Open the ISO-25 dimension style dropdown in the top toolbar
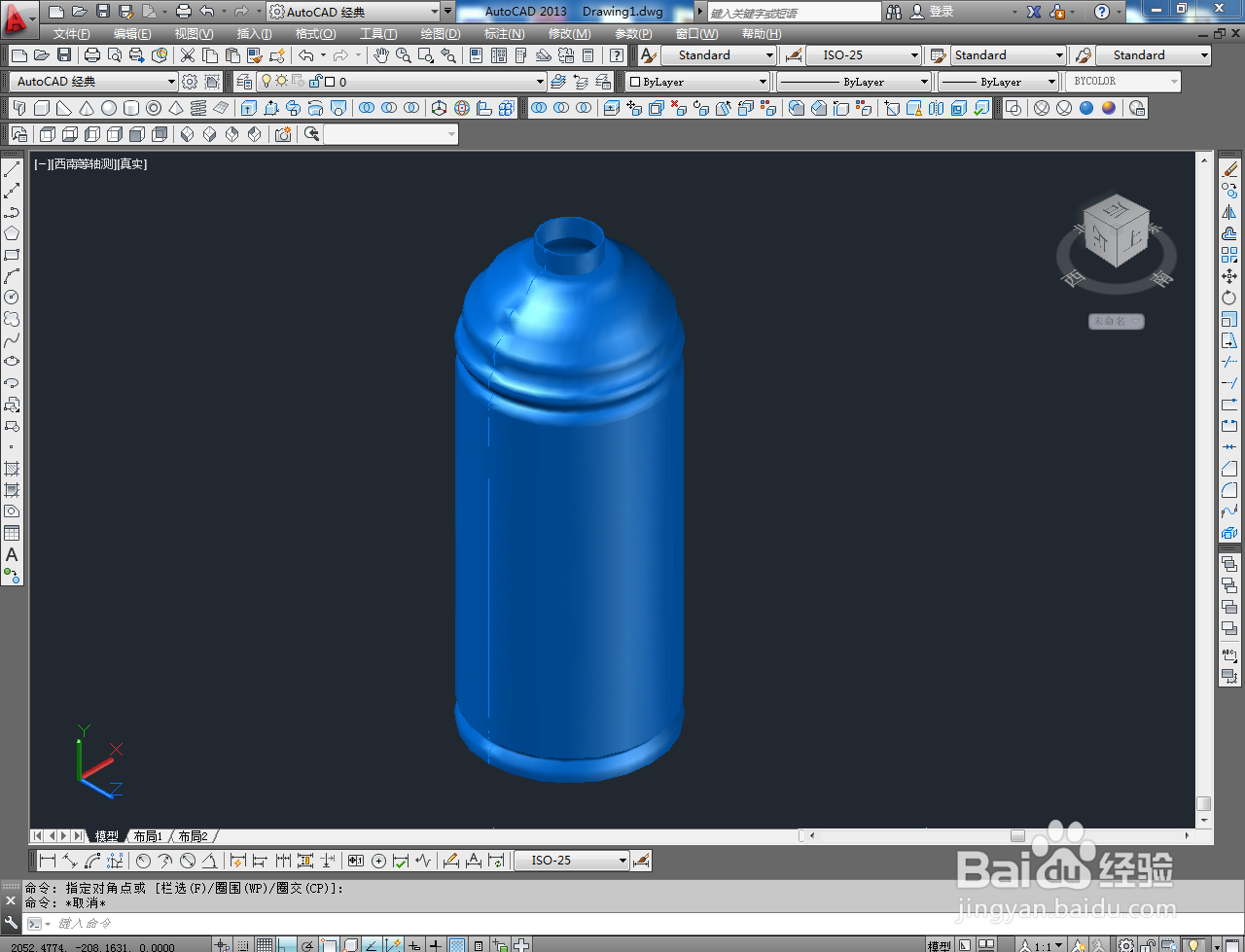The height and width of the screenshot is (952, 1245). point(913,55)
